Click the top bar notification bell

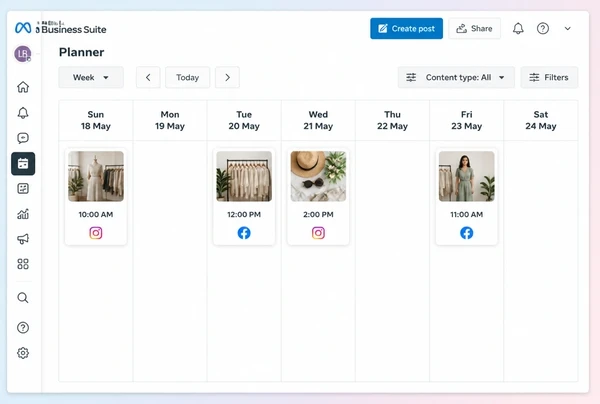pos(518,28)
